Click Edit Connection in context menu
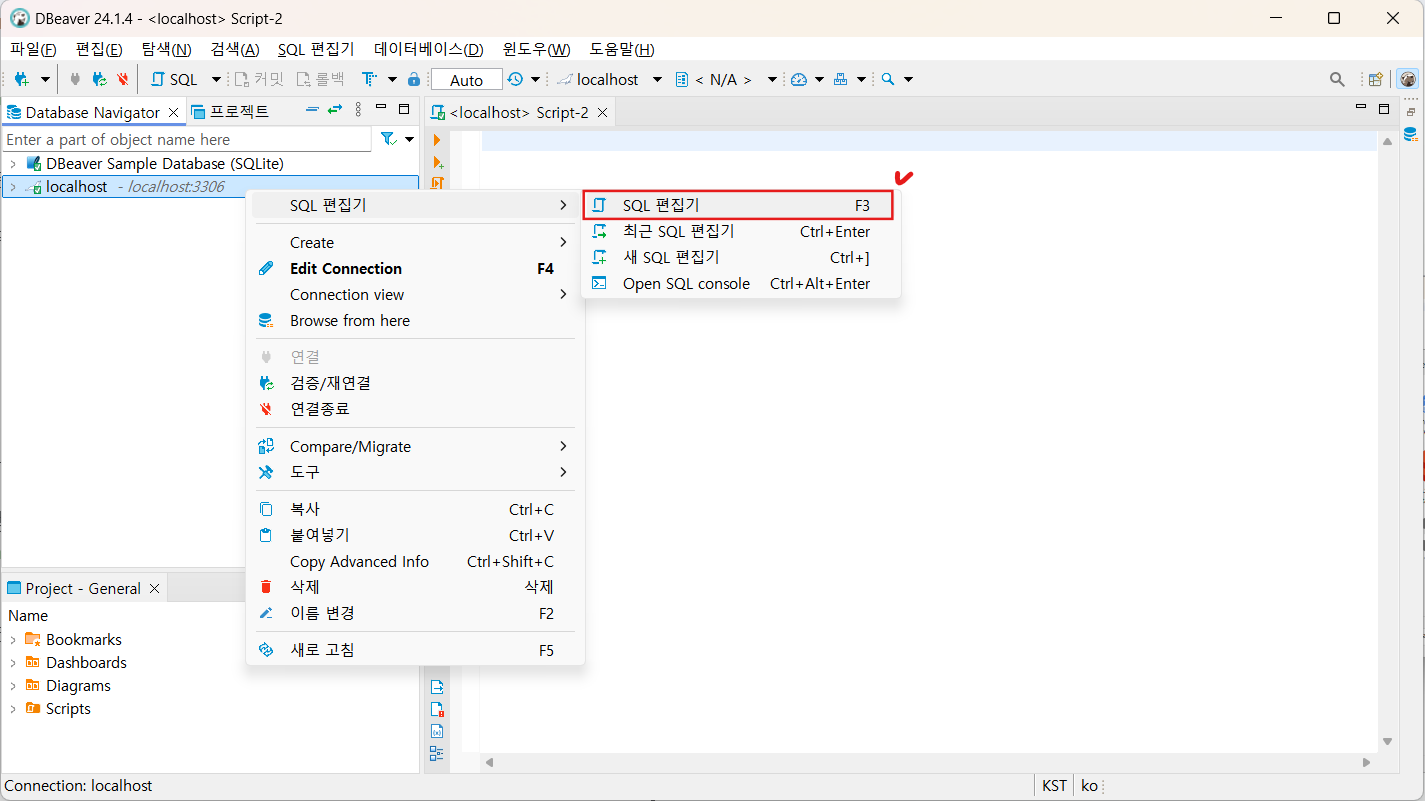Viewport: 1425px width, 801px height. click(x=415, y=268)
